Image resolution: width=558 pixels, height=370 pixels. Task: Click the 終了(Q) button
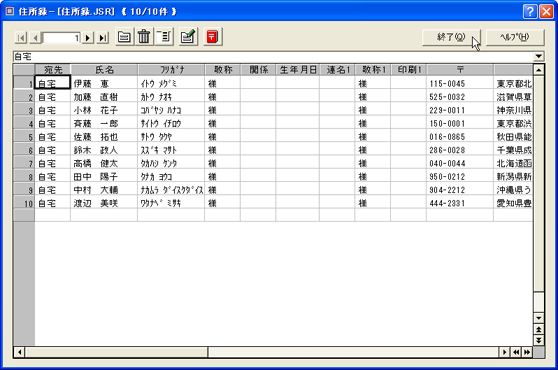tap(451, 37)
